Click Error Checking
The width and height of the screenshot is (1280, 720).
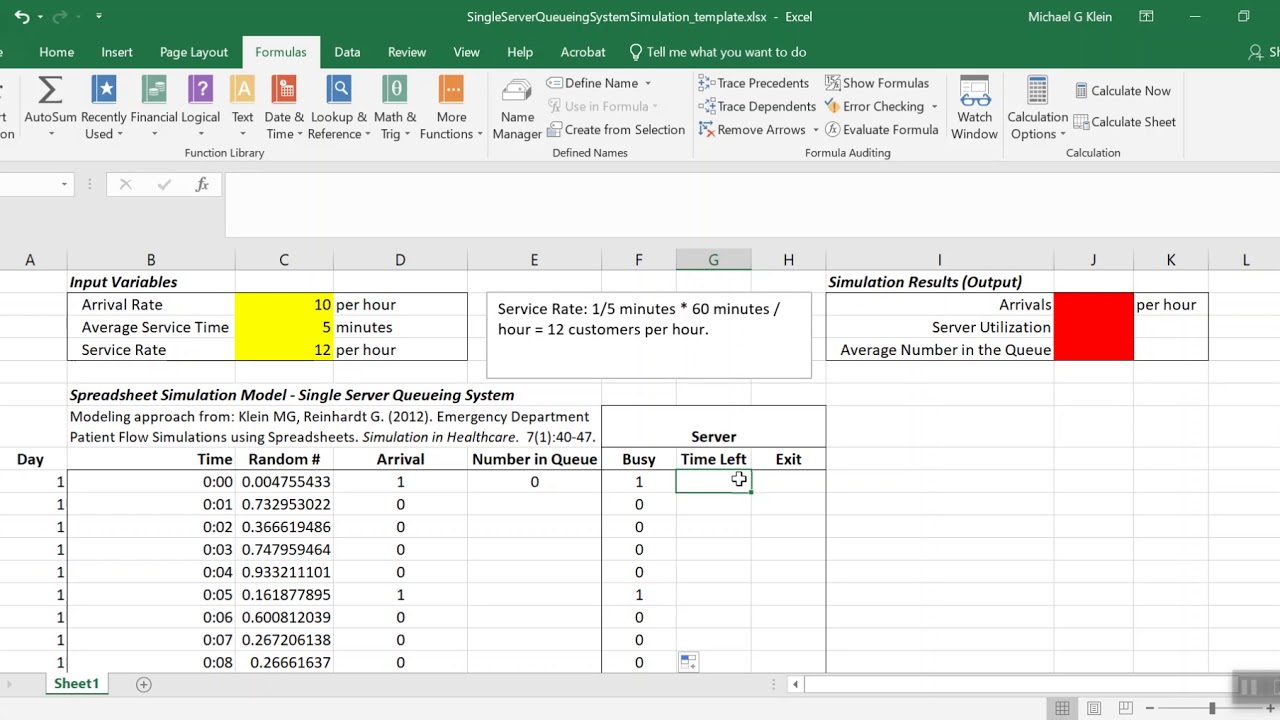pyautogui.click(x=874, y=106)
